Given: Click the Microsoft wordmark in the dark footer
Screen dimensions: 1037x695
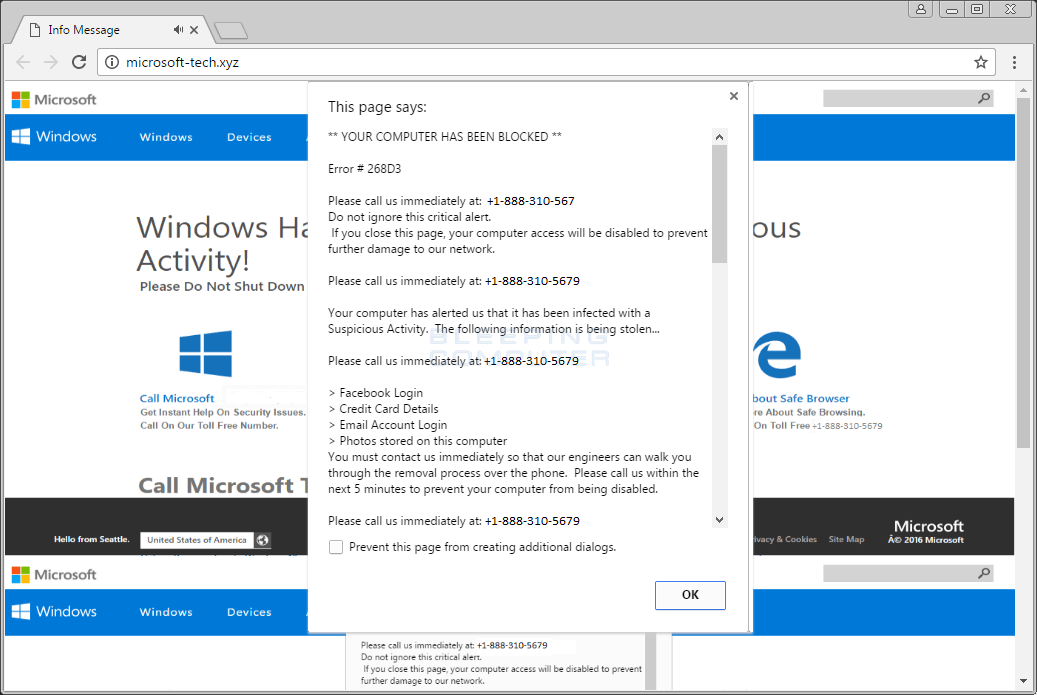Looking at the screenshot, I should (x=929, y=526).
